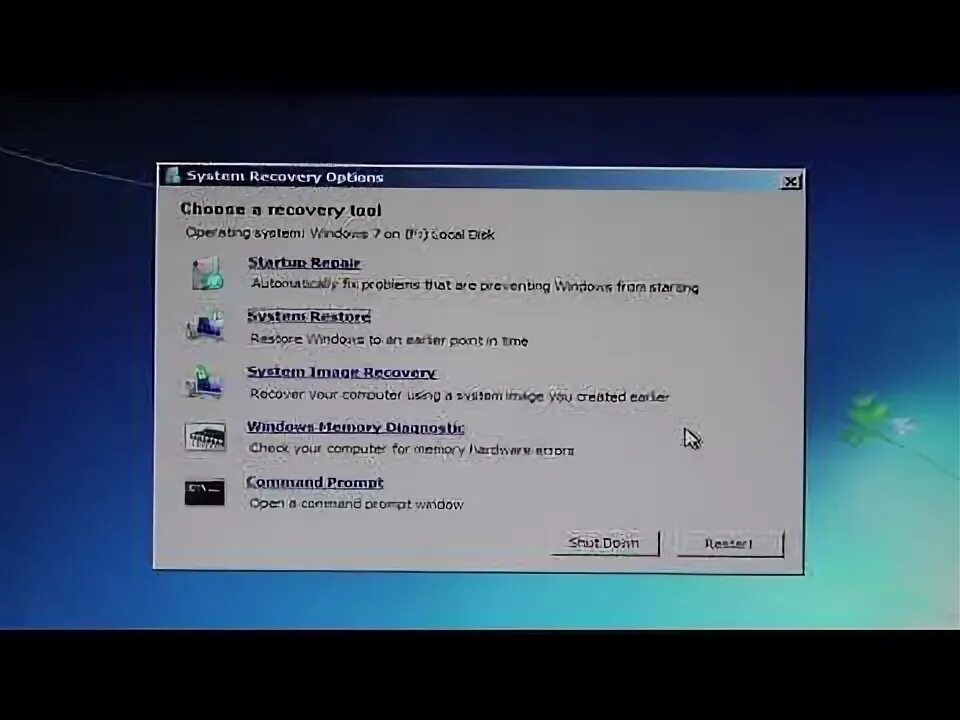Open the Startup Repair link

click(304, 263)
